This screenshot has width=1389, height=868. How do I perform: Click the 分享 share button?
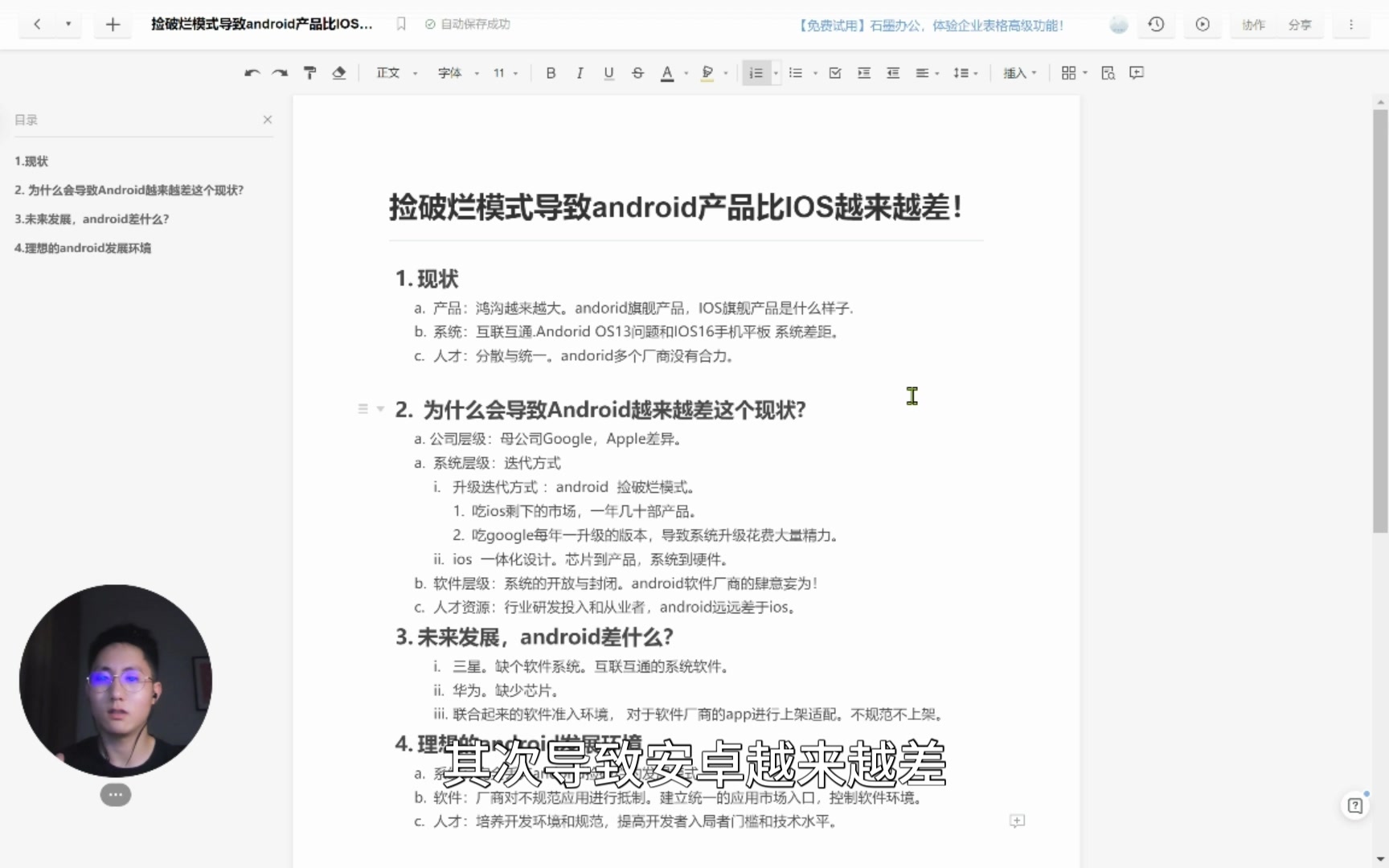[x=1300, y=25]
